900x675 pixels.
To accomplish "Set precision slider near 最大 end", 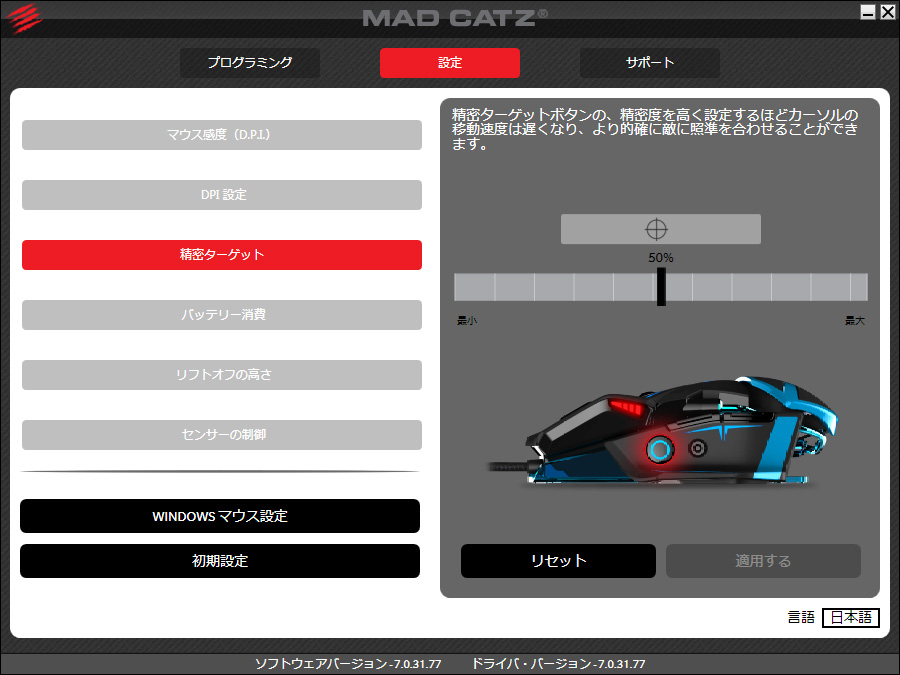I will (x=858, y=287).
